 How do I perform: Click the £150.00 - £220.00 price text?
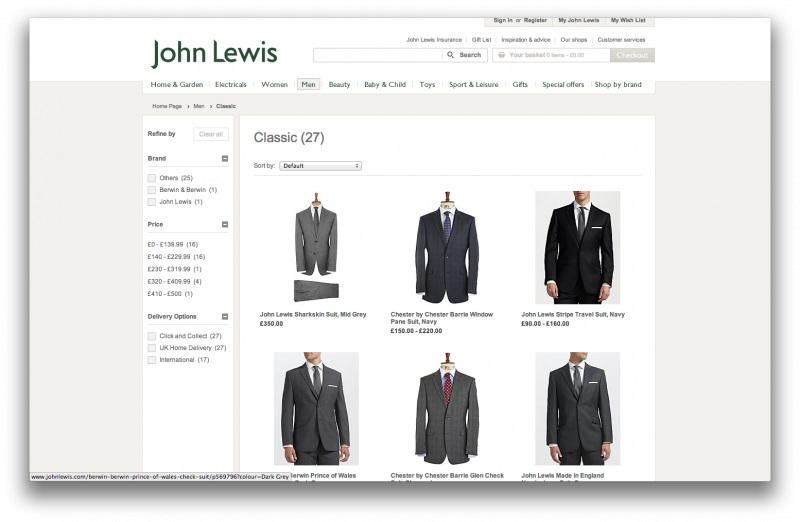(x=416, y=331)
